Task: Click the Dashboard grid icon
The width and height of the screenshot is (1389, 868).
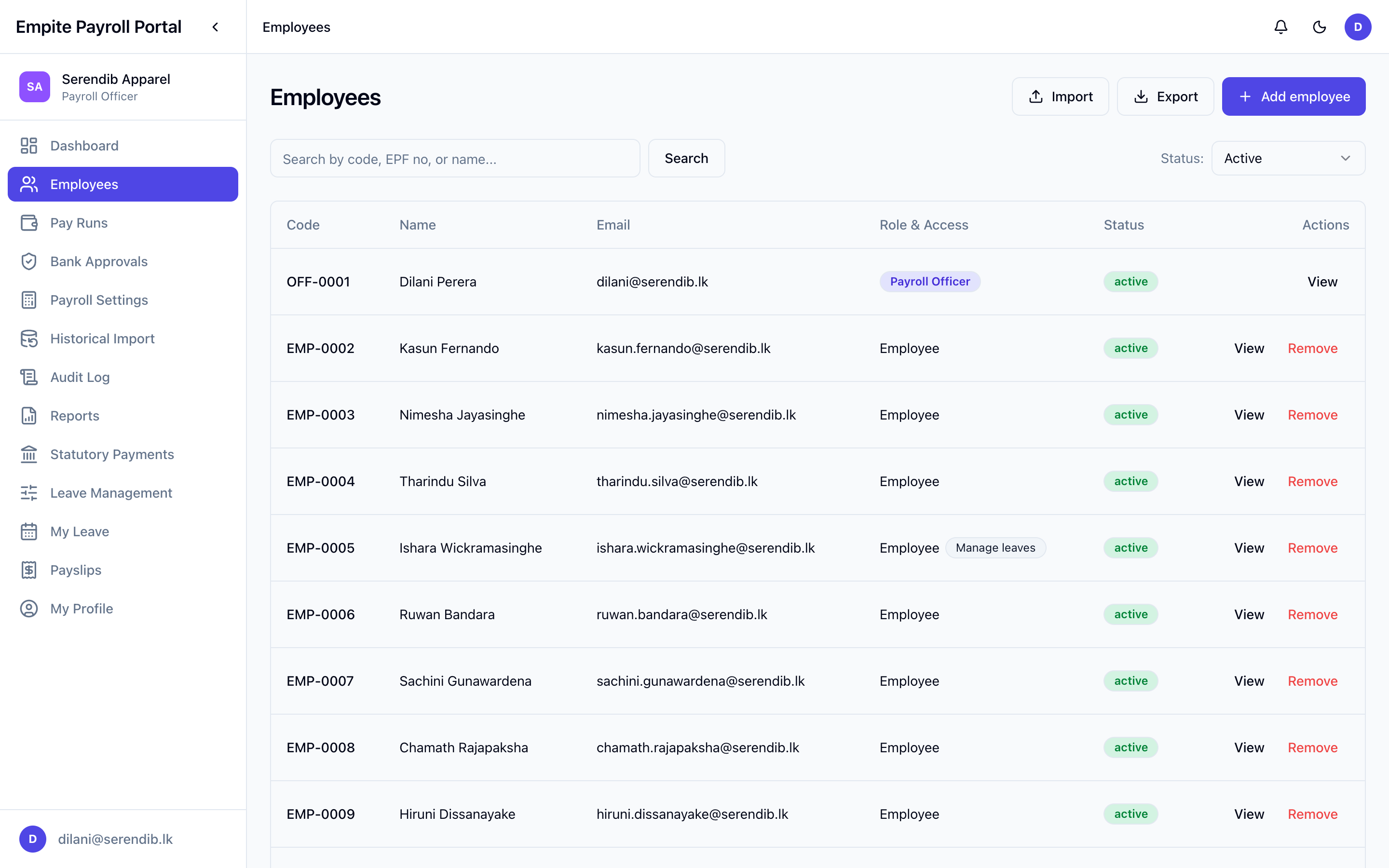Action: click(x=29, y=146)
